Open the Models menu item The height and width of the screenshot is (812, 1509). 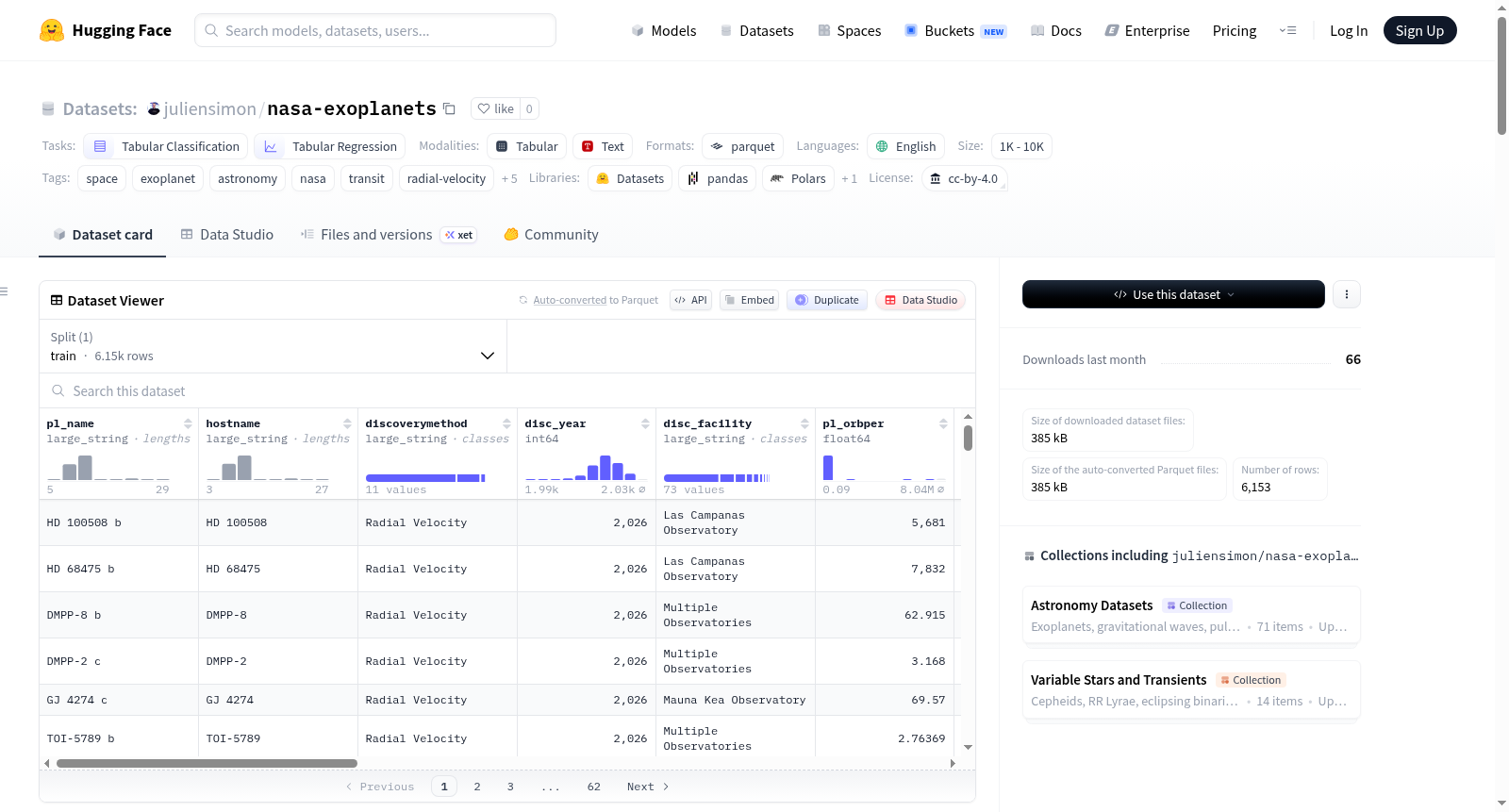pyautogui.click(x=664, y=30)
